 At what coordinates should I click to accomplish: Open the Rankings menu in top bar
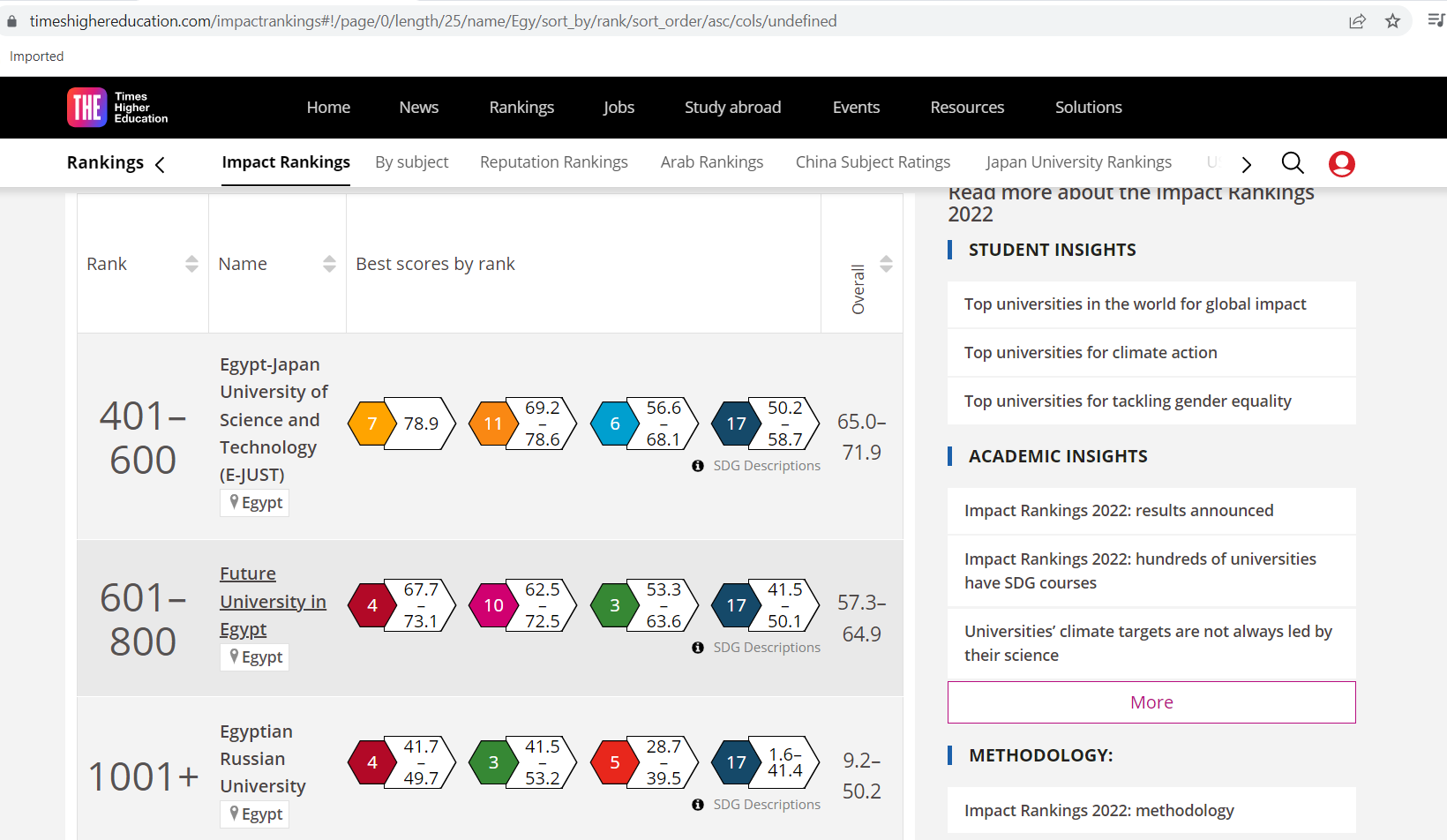point(521,108)
